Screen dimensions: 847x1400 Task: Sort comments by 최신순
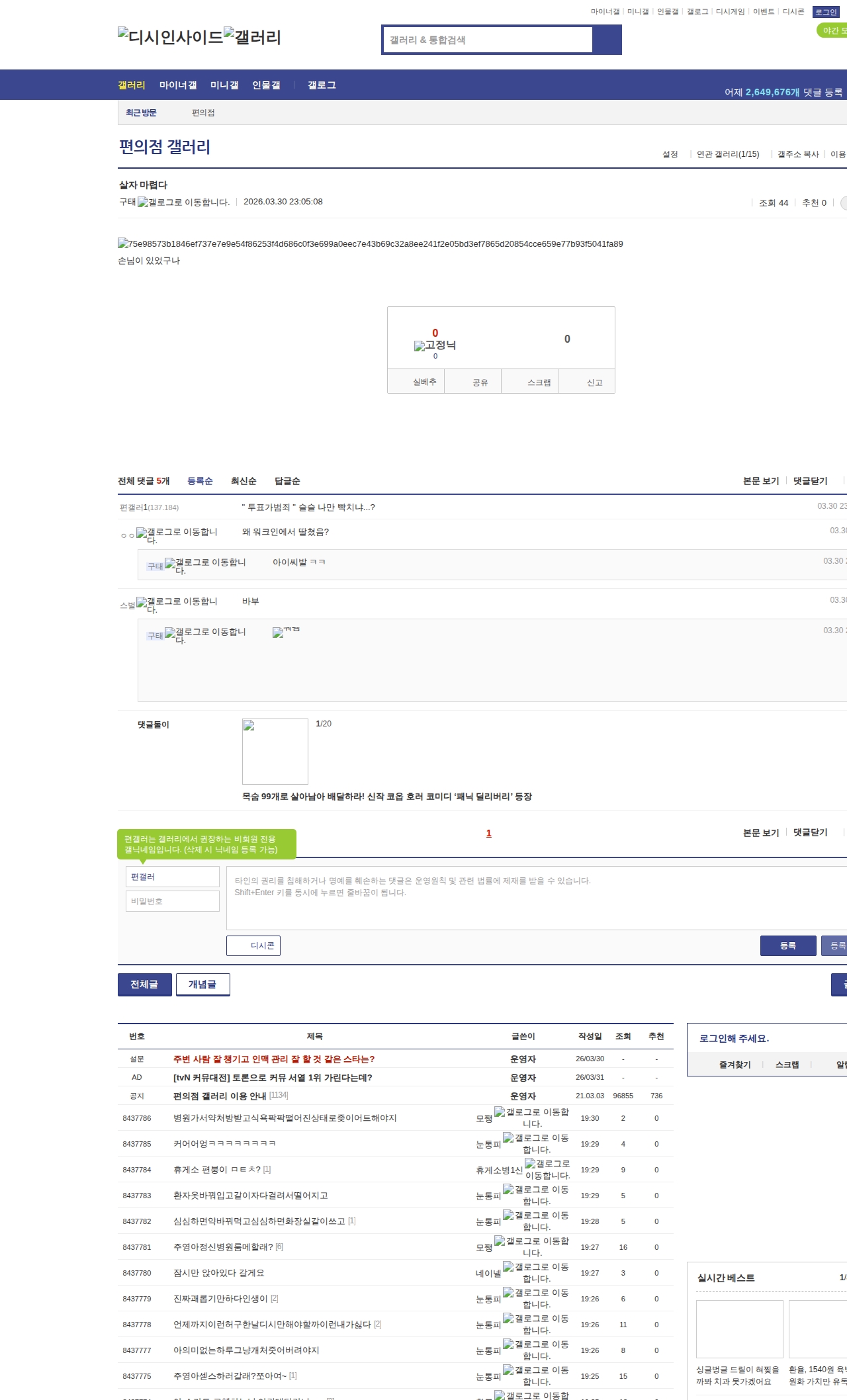click(244, 481)
